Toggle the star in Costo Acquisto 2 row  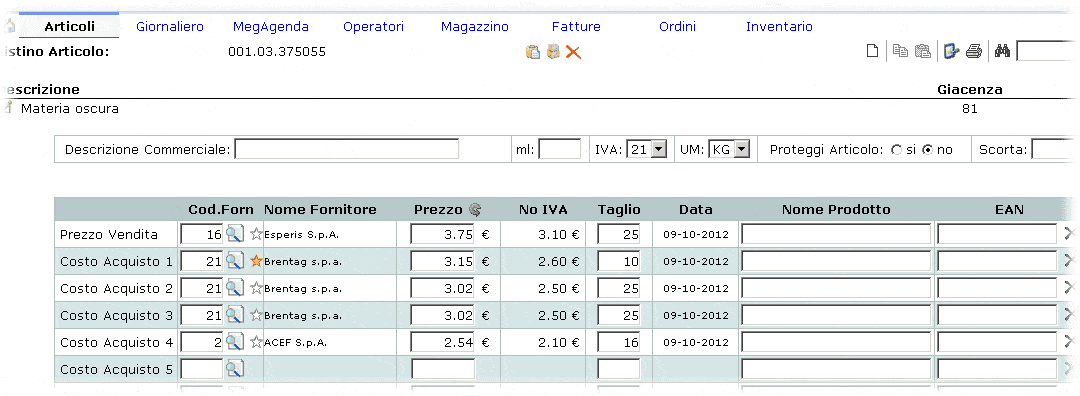tap(256, 288)
